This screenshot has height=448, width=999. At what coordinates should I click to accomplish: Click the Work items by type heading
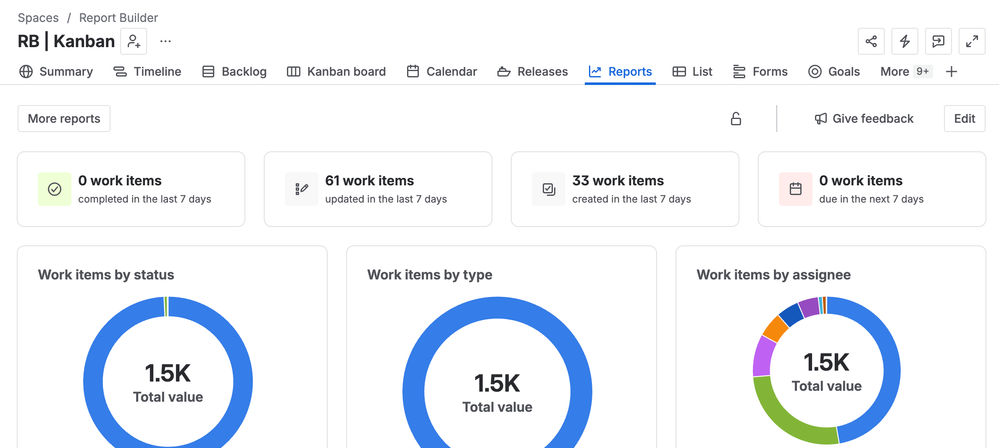pos(429,275)
